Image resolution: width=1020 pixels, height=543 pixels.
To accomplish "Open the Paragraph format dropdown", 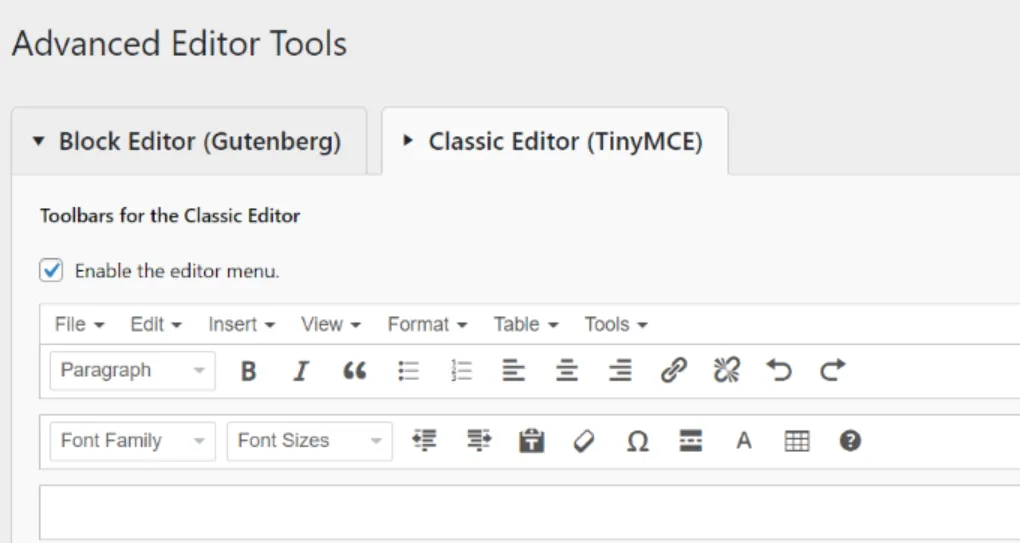I will click(132, 371).
